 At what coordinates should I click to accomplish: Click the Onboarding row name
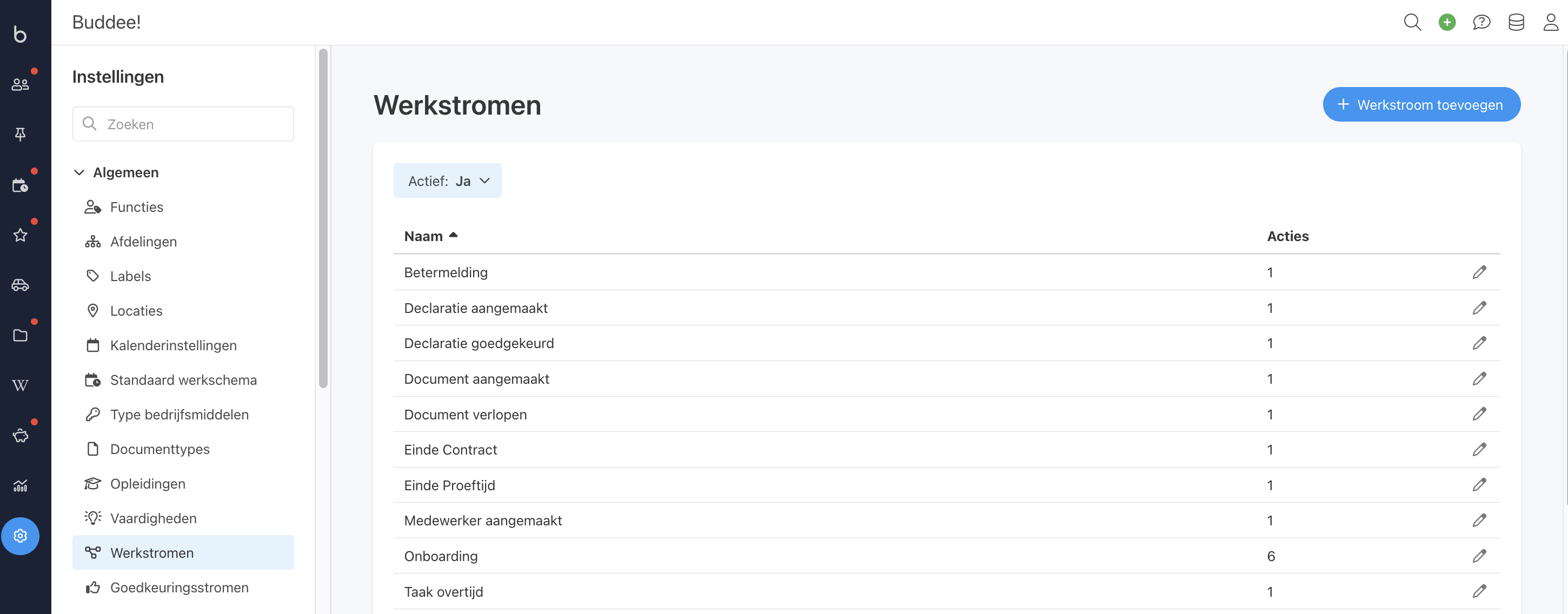coord(441,556)
